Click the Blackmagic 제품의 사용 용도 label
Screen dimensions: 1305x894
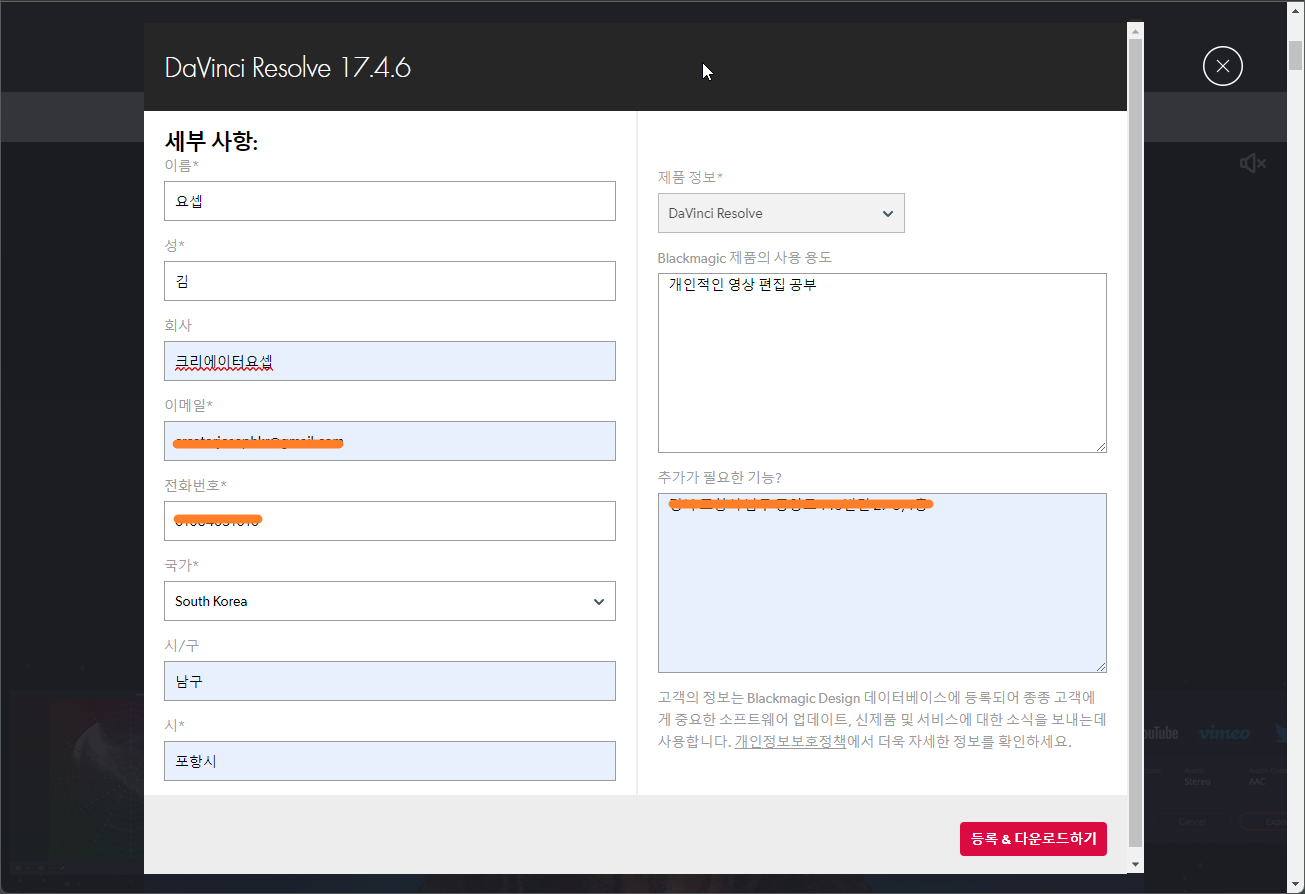click(745, 257)
